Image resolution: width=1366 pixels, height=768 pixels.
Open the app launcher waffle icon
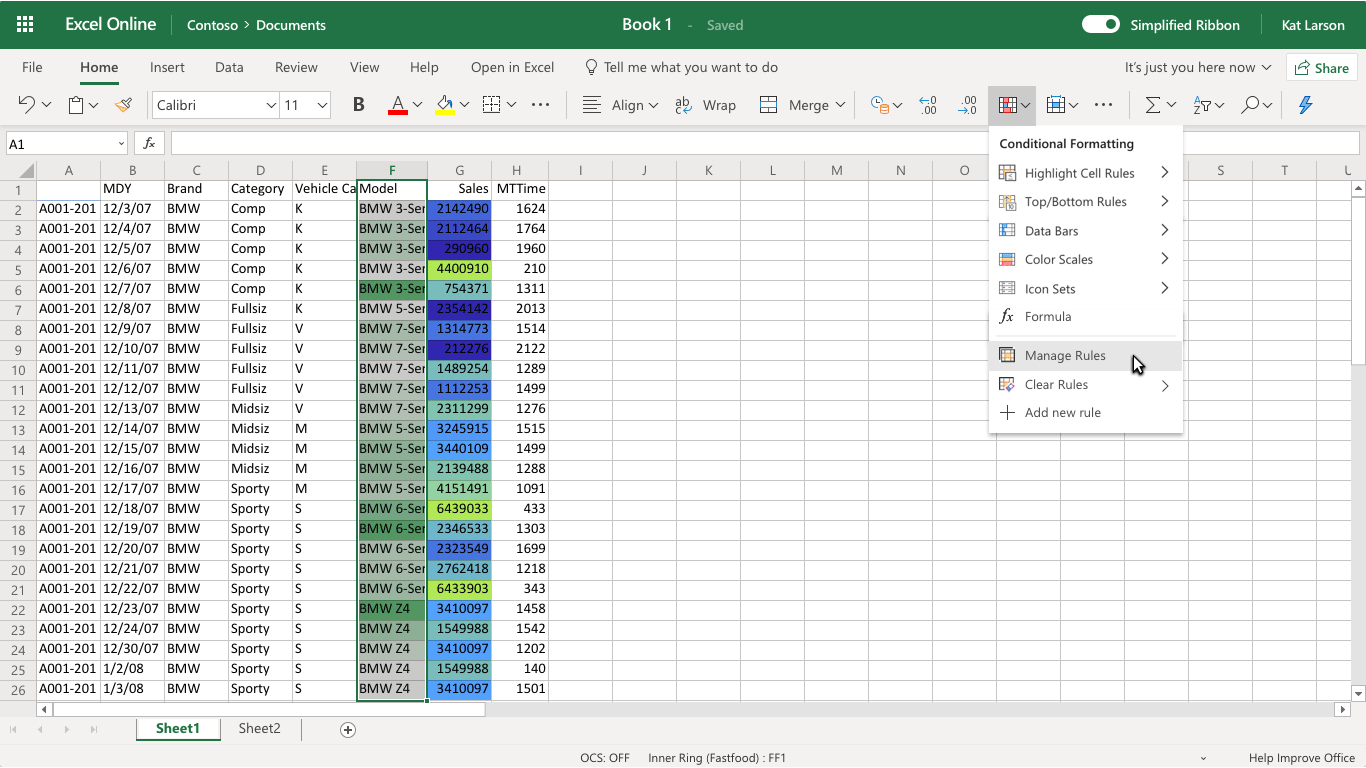[25, 25]
